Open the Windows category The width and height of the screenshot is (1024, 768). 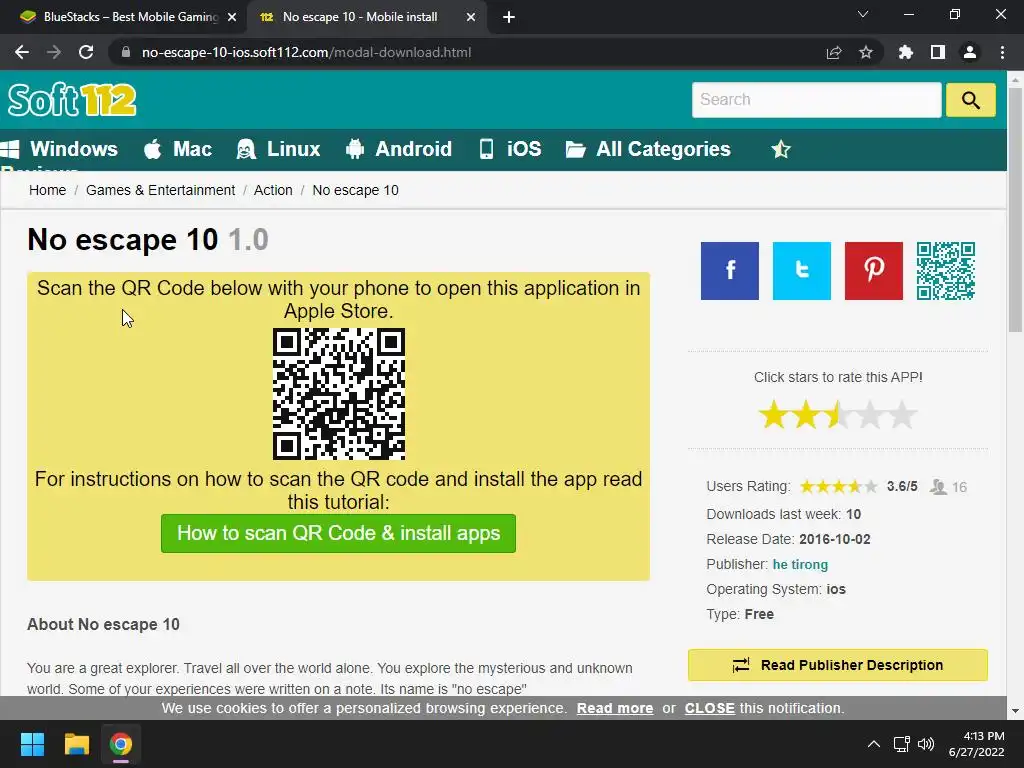tap(59, 149)
